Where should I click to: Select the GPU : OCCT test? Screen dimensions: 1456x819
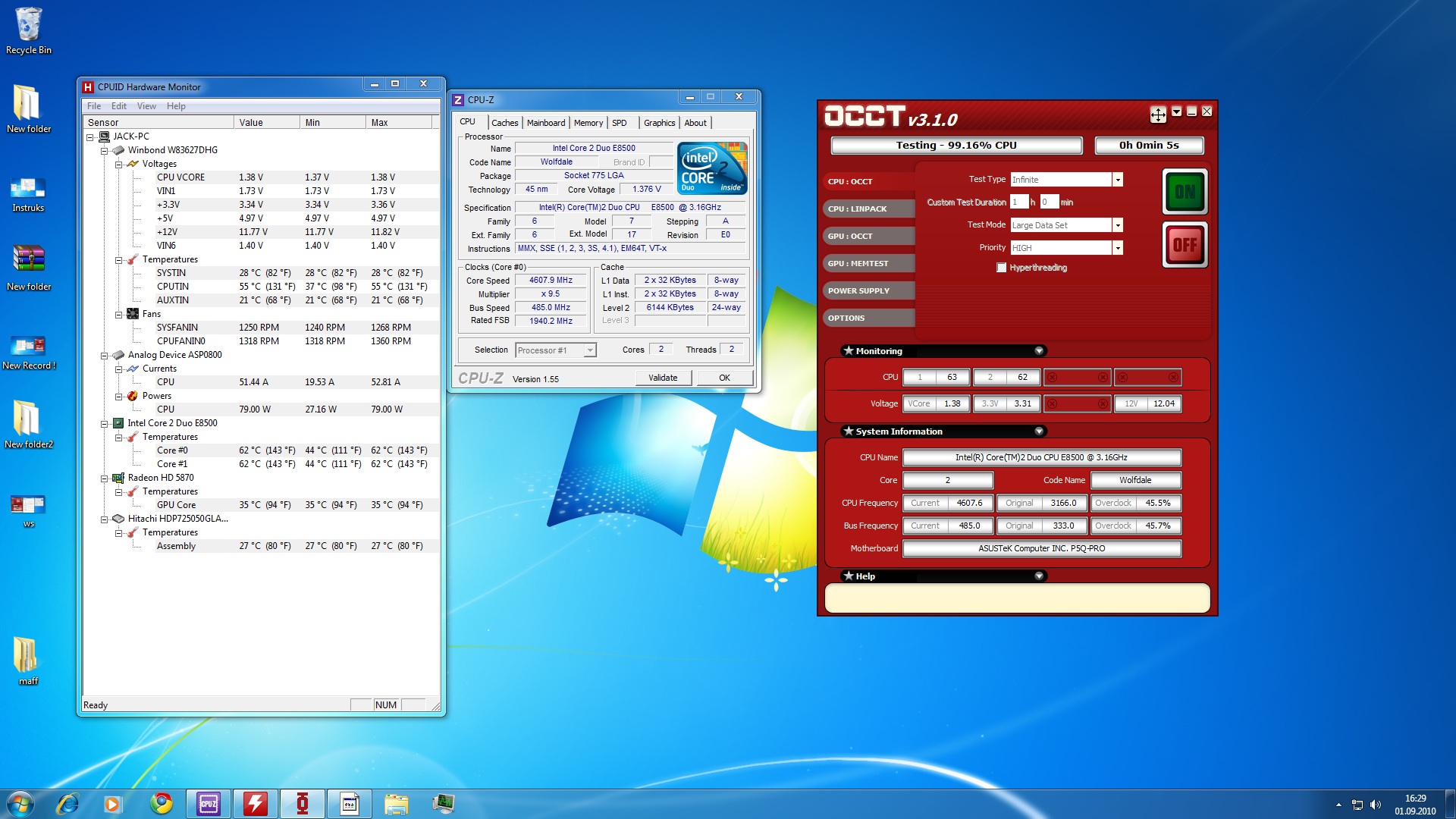[869, 236]
